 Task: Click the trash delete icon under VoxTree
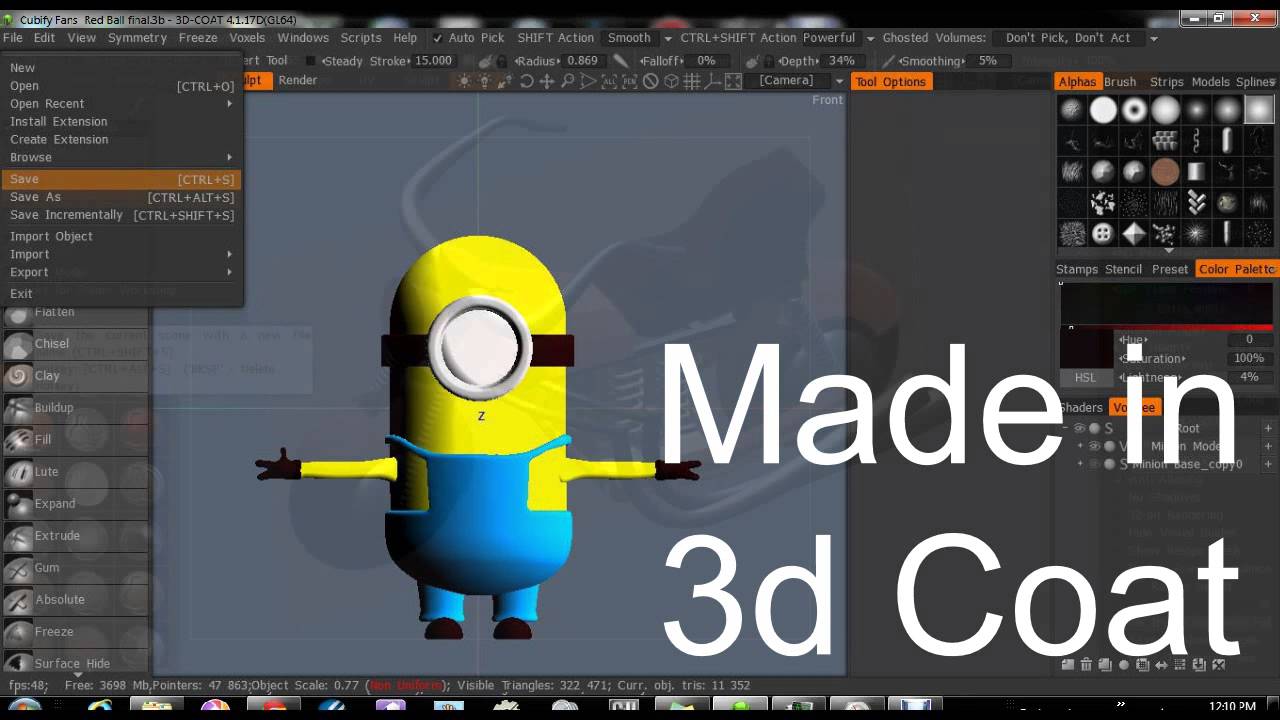pyautogui.click(x=1086, y=665)
